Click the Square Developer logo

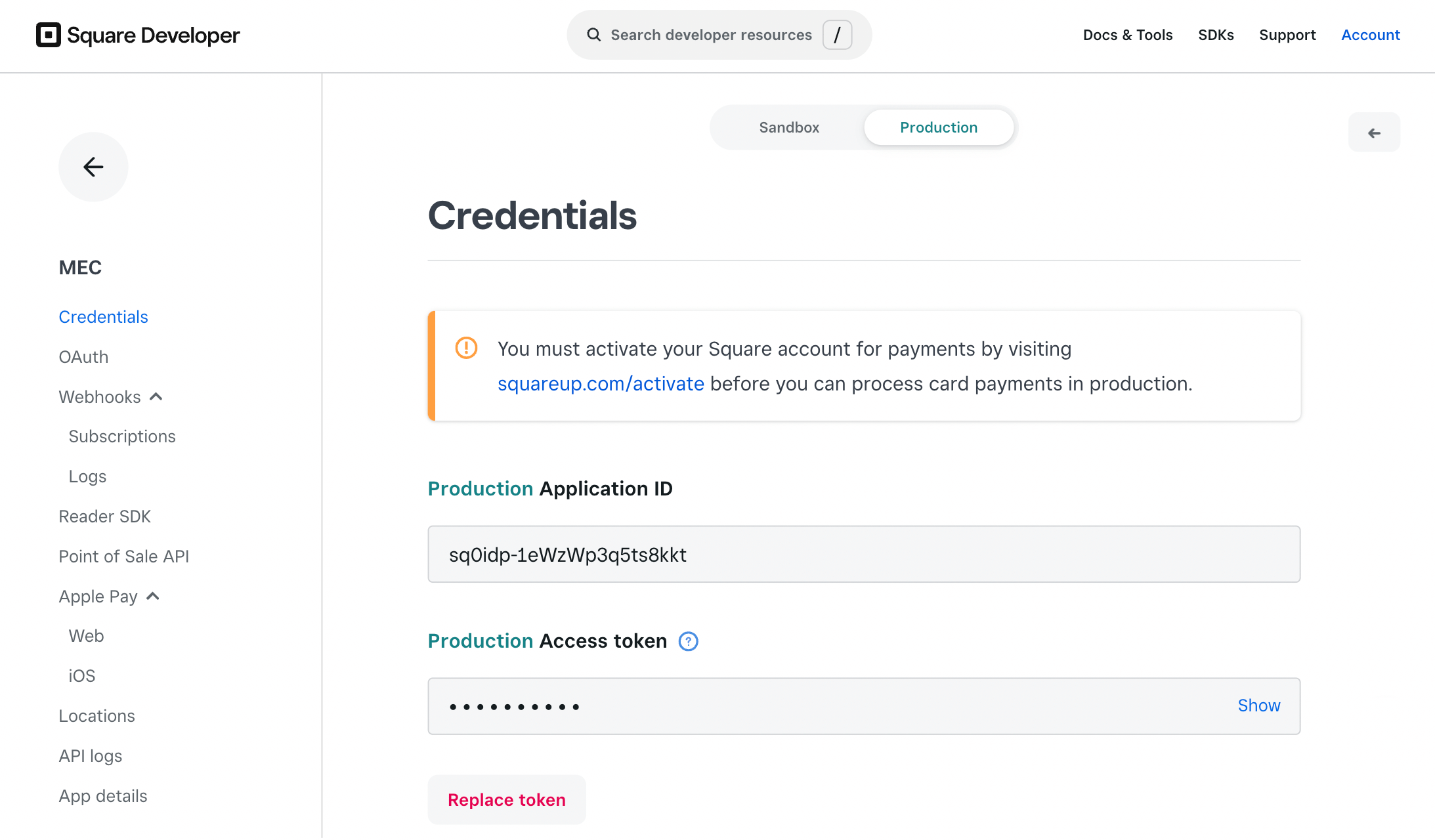138,35
